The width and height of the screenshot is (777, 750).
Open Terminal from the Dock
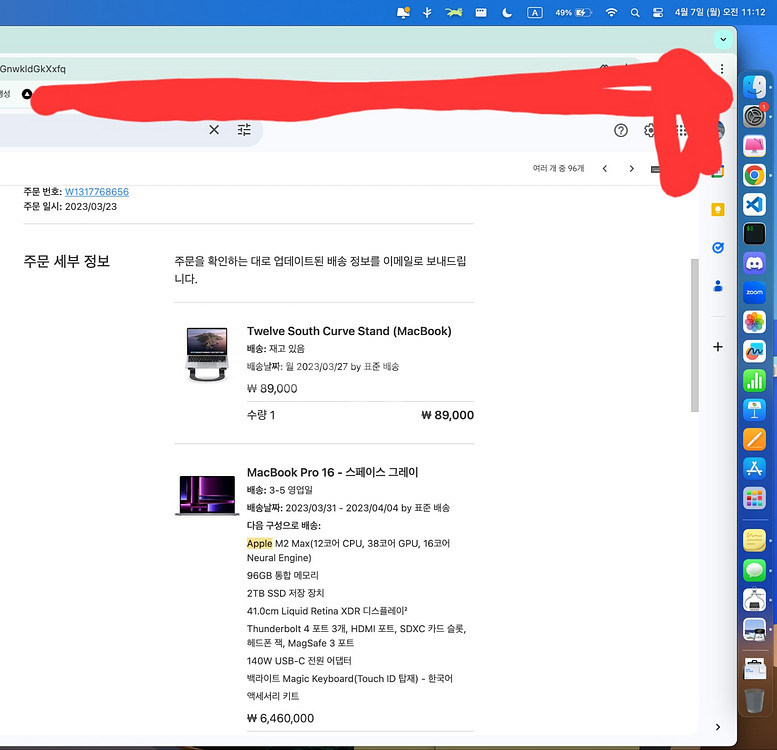pos(754,234)
